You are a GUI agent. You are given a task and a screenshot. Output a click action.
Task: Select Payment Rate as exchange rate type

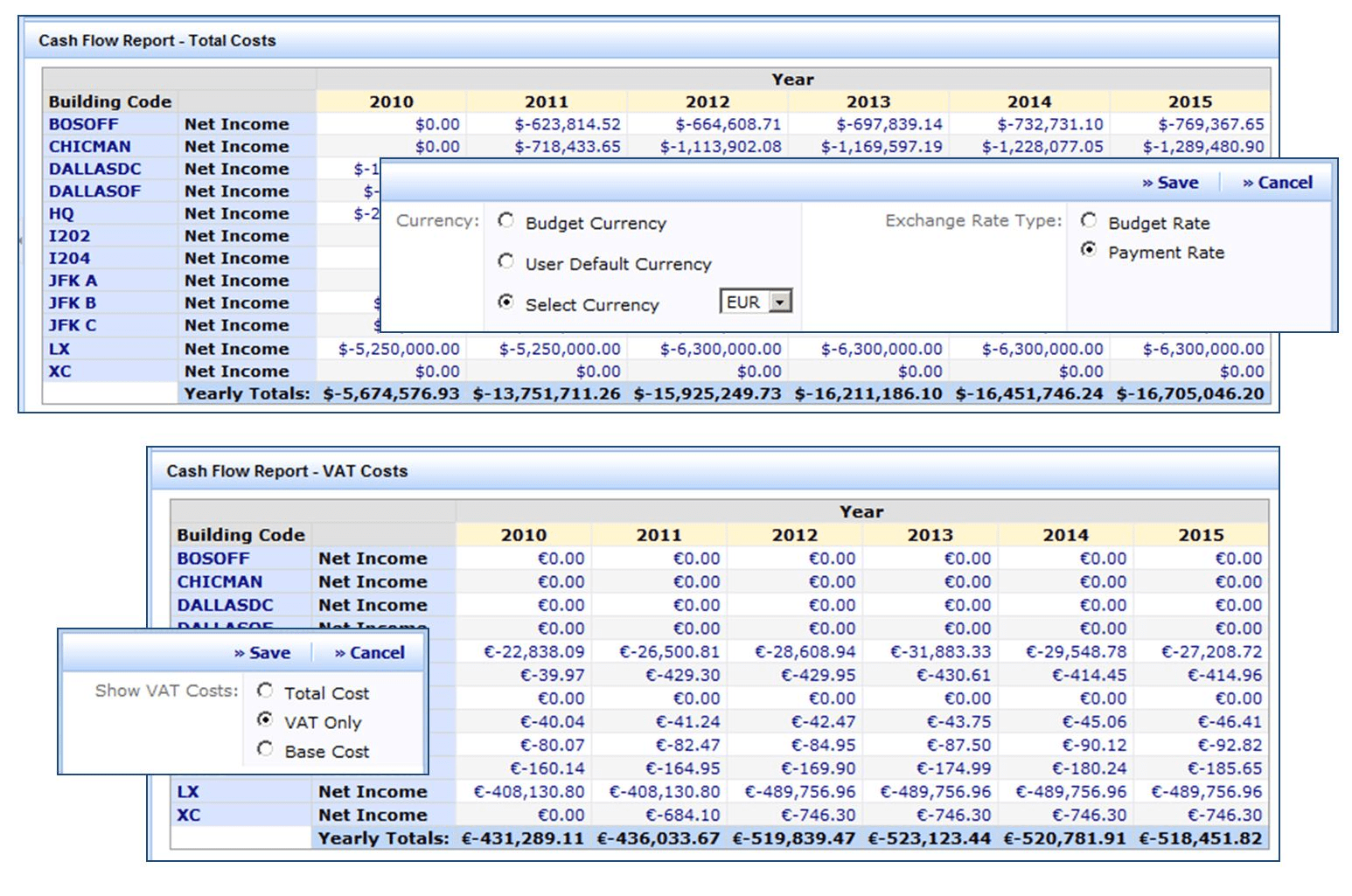pos(1088,252)
